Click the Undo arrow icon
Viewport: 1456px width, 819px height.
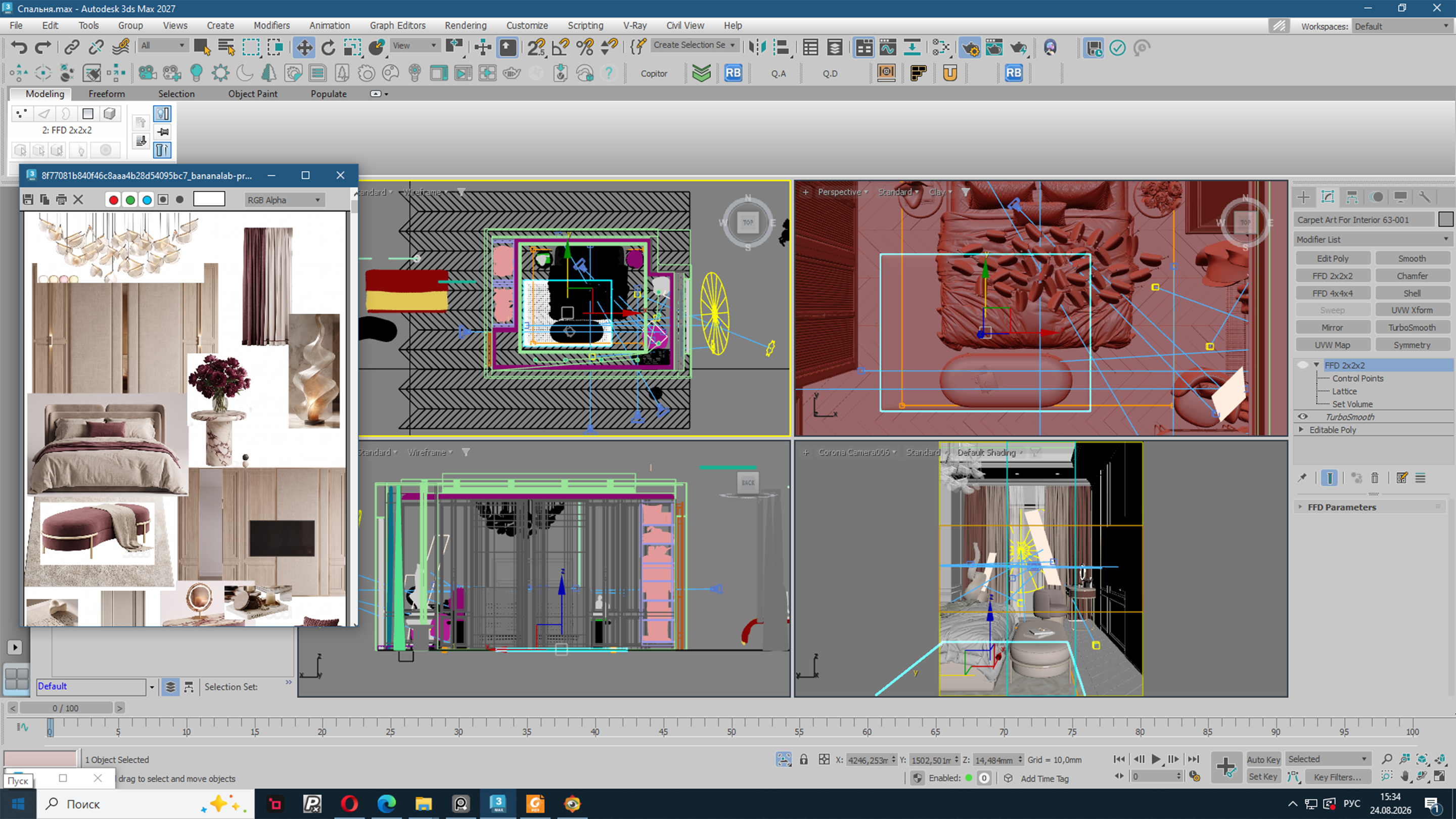(19, 48)
